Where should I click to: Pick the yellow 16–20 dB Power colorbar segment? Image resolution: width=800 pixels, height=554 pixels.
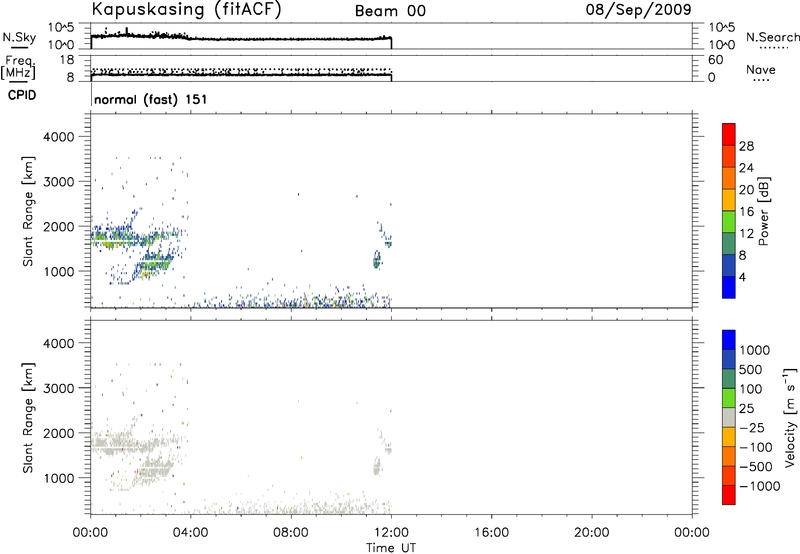coord(729,199)
